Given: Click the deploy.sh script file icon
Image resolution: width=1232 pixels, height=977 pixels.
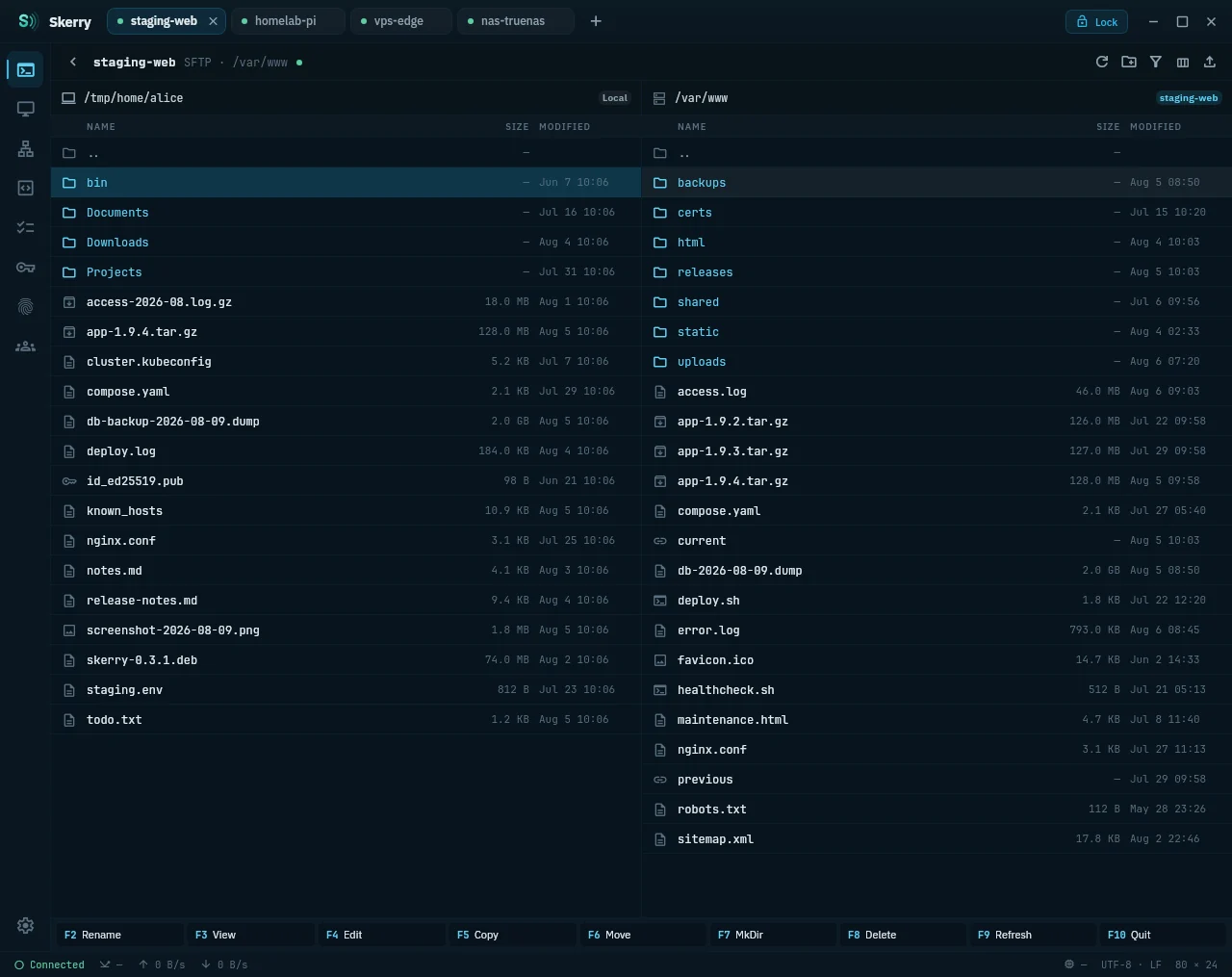Looking at the screenshot, I should pos(660,601).
